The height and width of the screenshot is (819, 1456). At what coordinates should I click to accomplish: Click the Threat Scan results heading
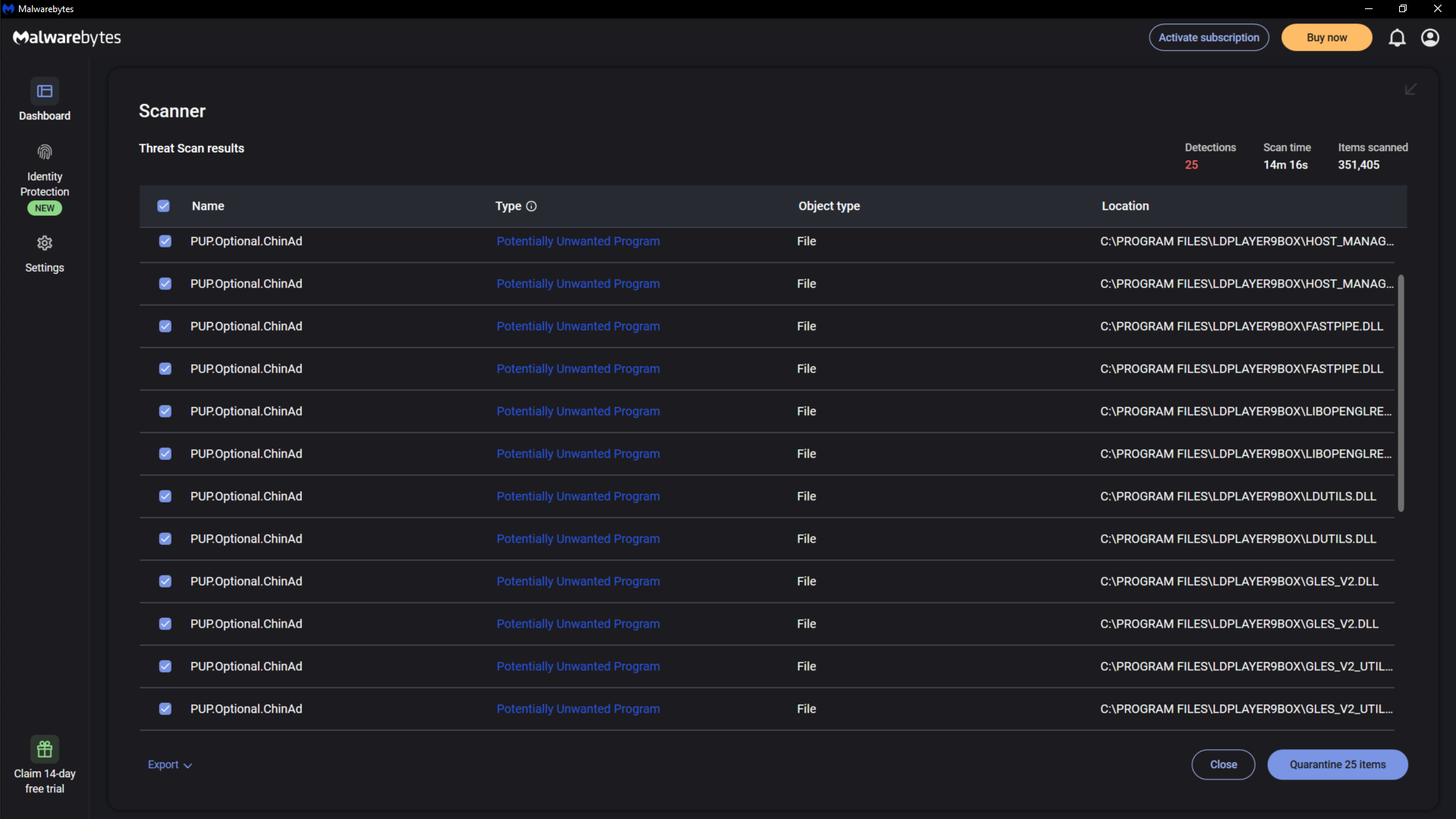pos(191,149)
